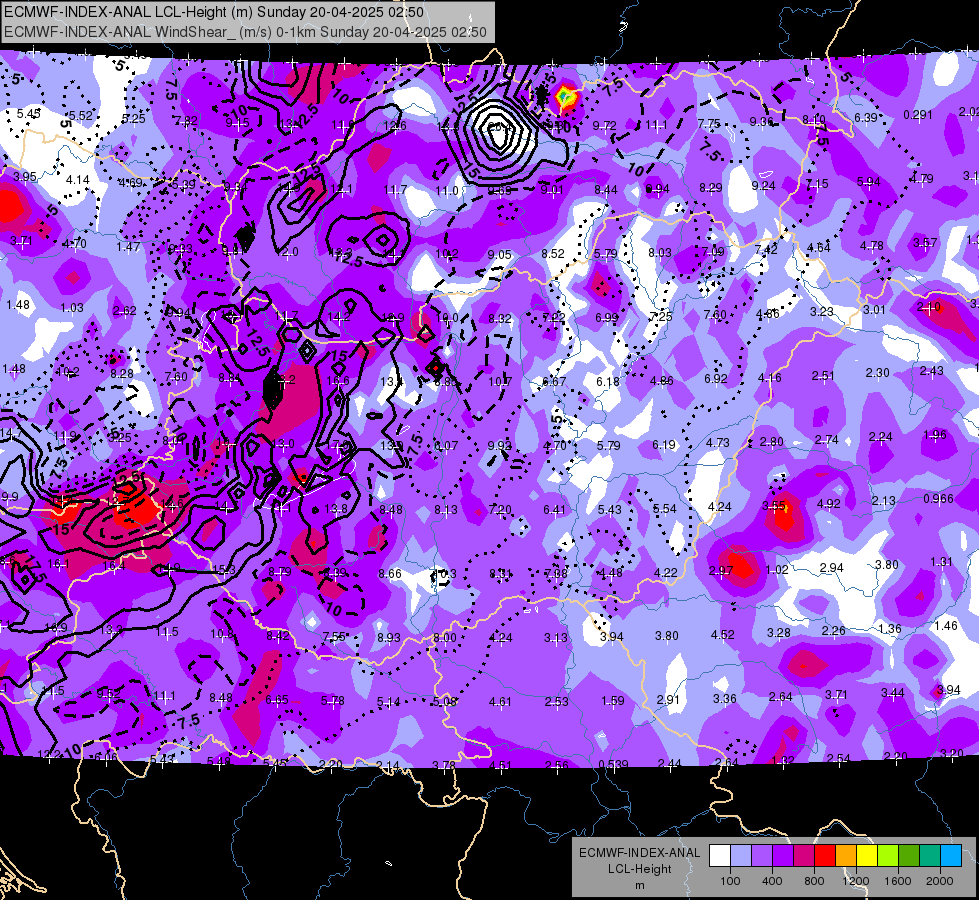Click the grid value 5.94
The width and height of the screenshot is (979, 900).
868,182
